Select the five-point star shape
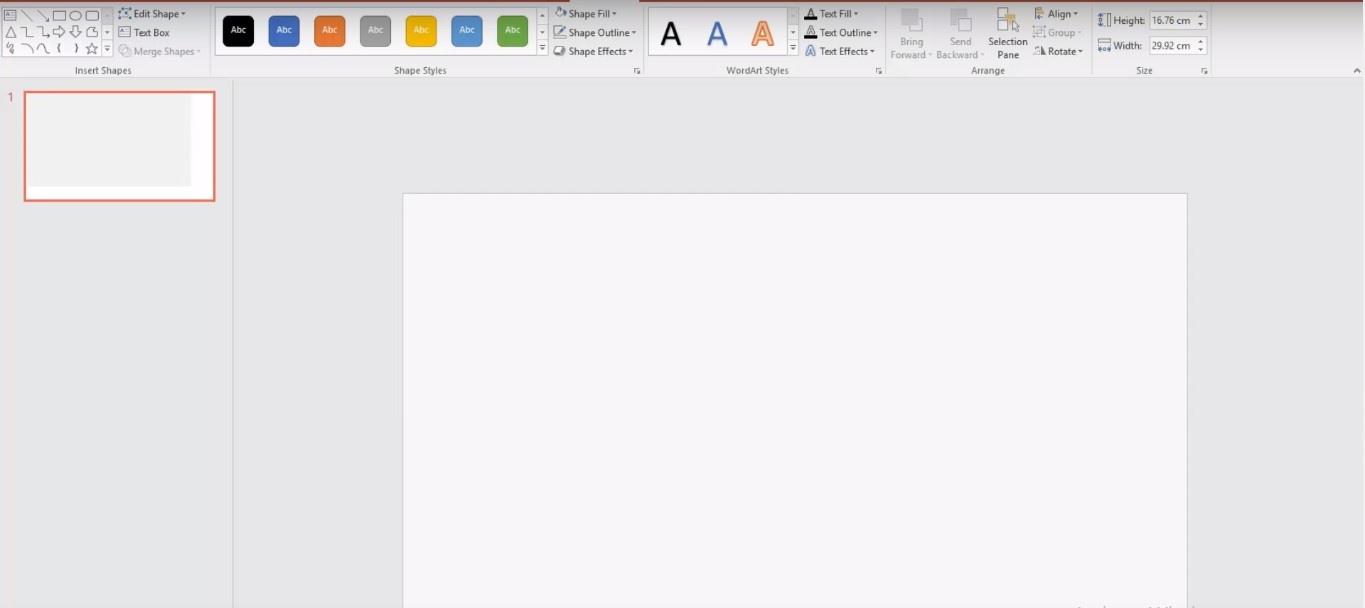 (x=92, y=48)
